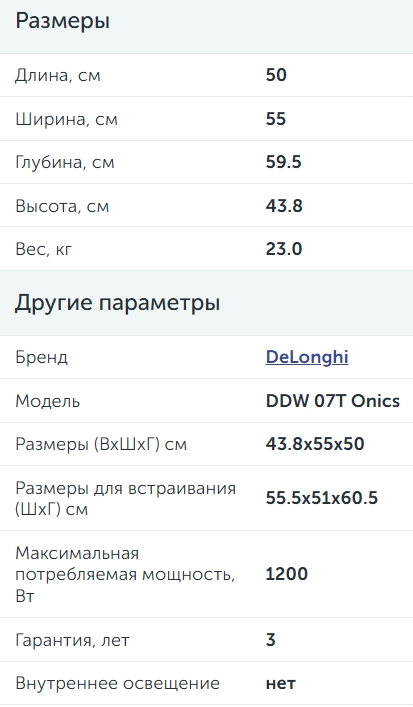Click the Высота value 43.8
The width and height of the screenshot is (413, 707).
tap(284, 206)
